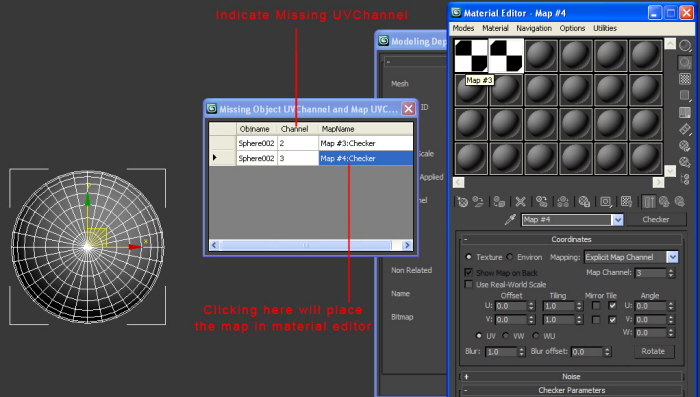Select the second checker sample slot
Screen dimensions: 700x397
[506, 55]
